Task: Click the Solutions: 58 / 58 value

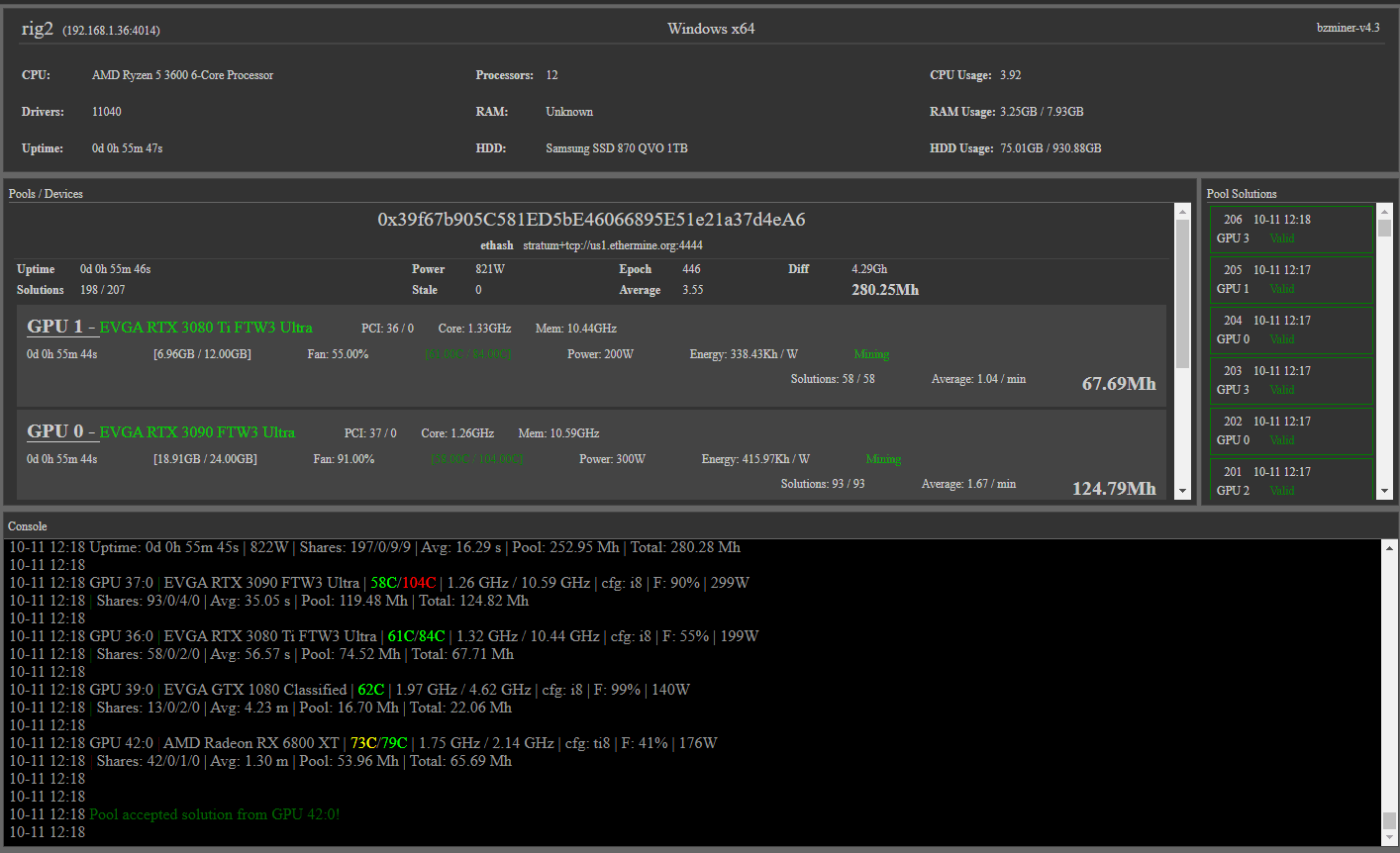Action: (833, 379)
